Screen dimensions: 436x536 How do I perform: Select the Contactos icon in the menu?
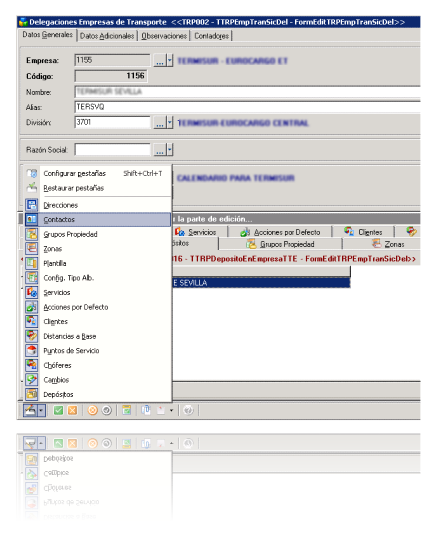pyautogui.click(x=31, y=219)
